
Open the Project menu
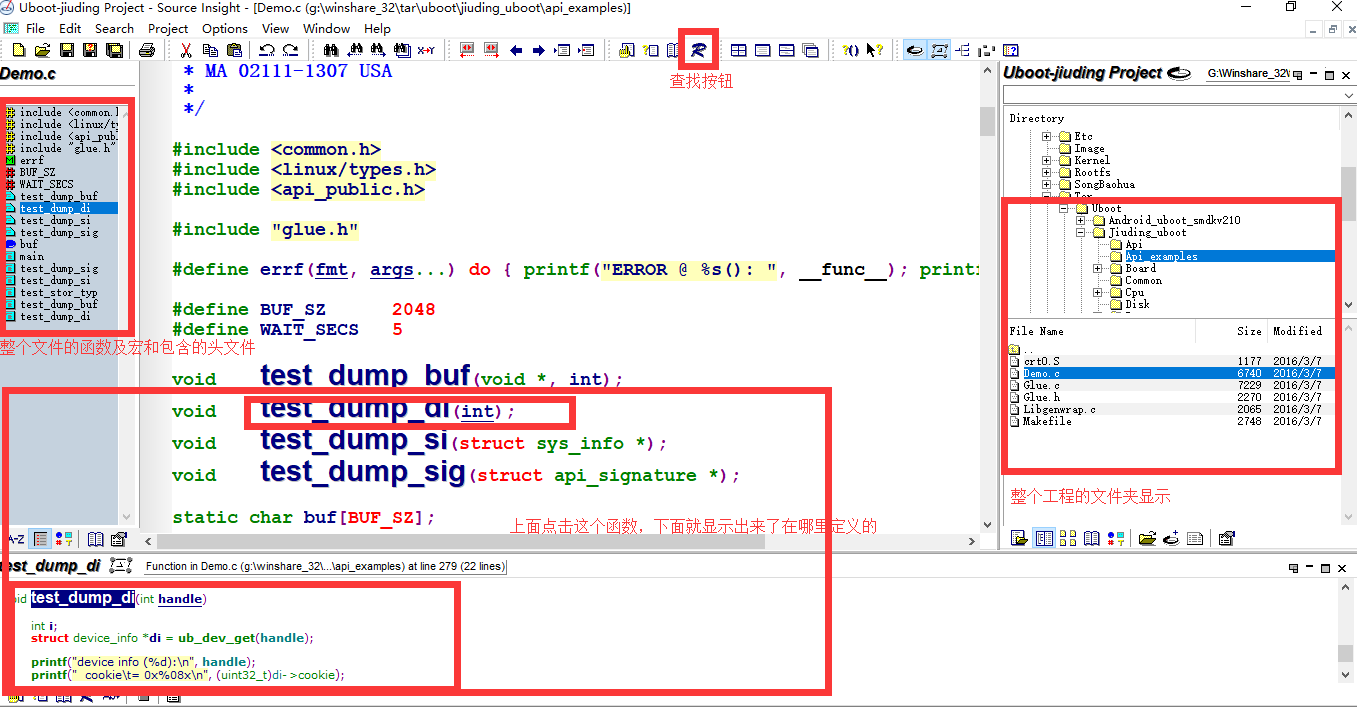point(167,28)
